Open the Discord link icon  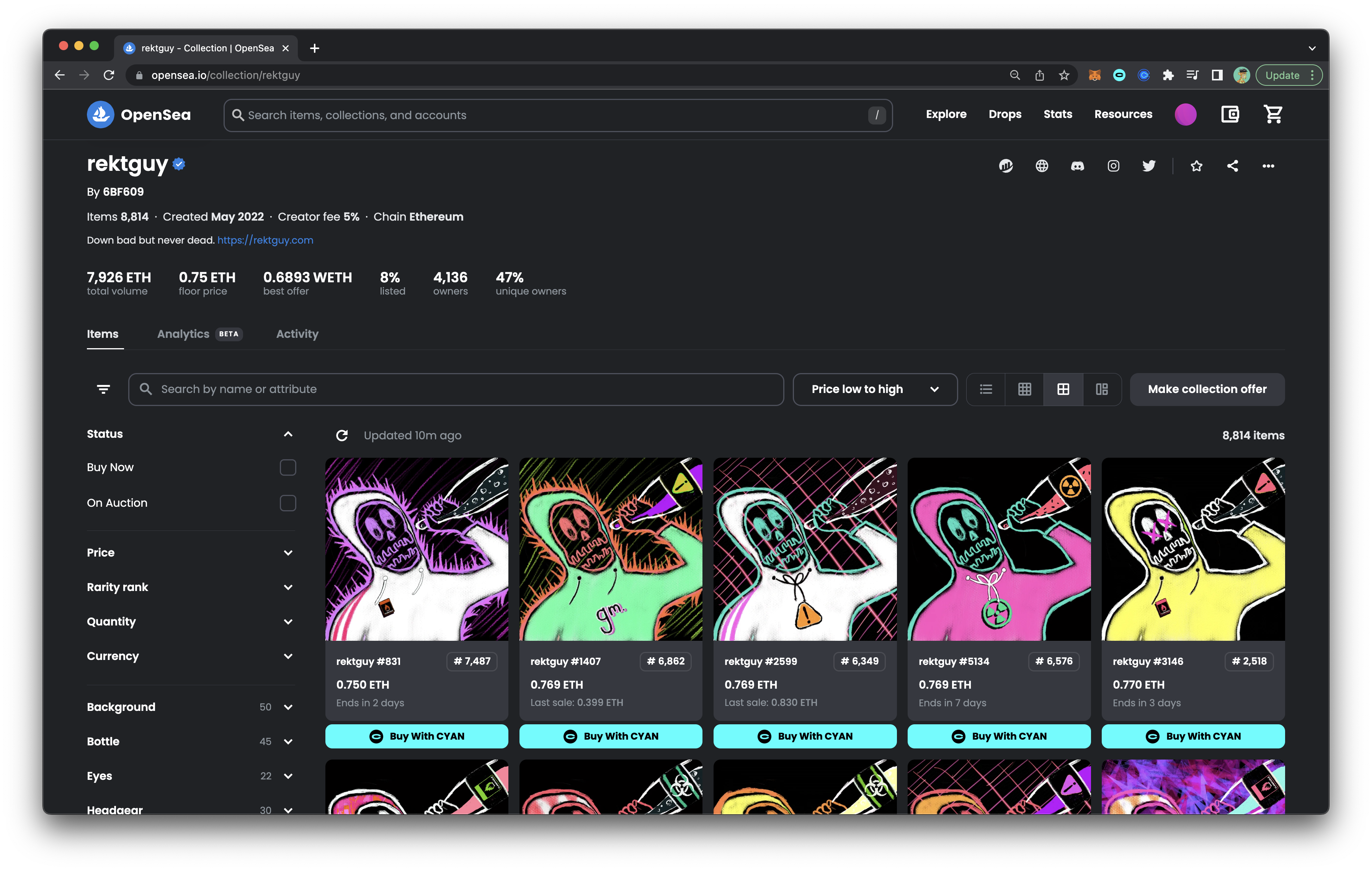(x=1077, y=166)
